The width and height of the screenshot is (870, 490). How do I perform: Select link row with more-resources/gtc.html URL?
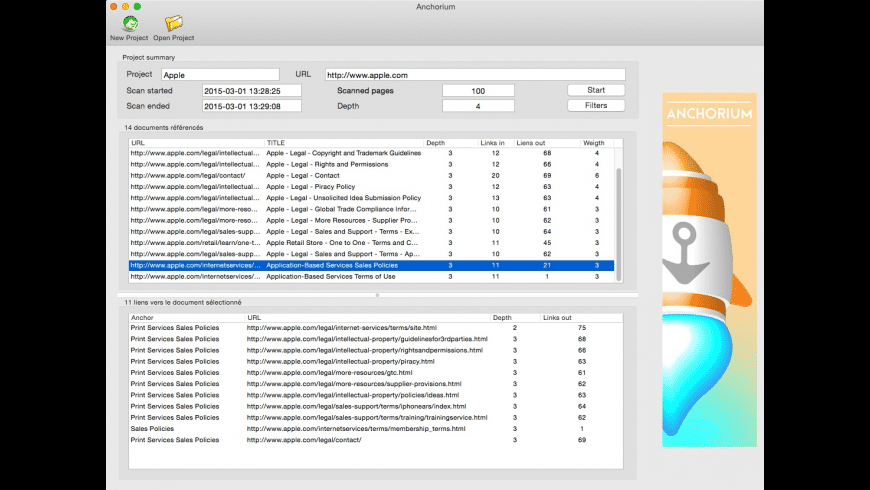coord(376,372)
